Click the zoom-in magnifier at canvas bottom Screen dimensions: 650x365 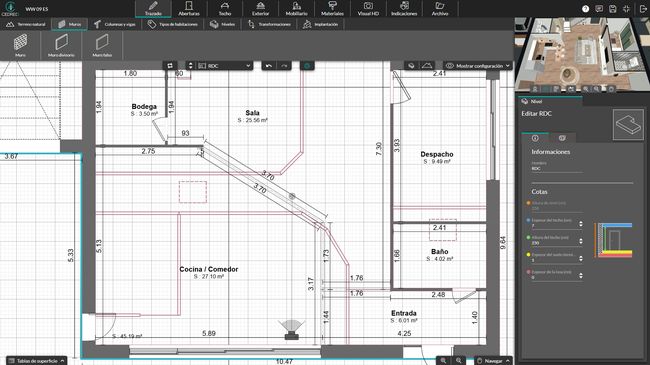[x=458, y=361]
